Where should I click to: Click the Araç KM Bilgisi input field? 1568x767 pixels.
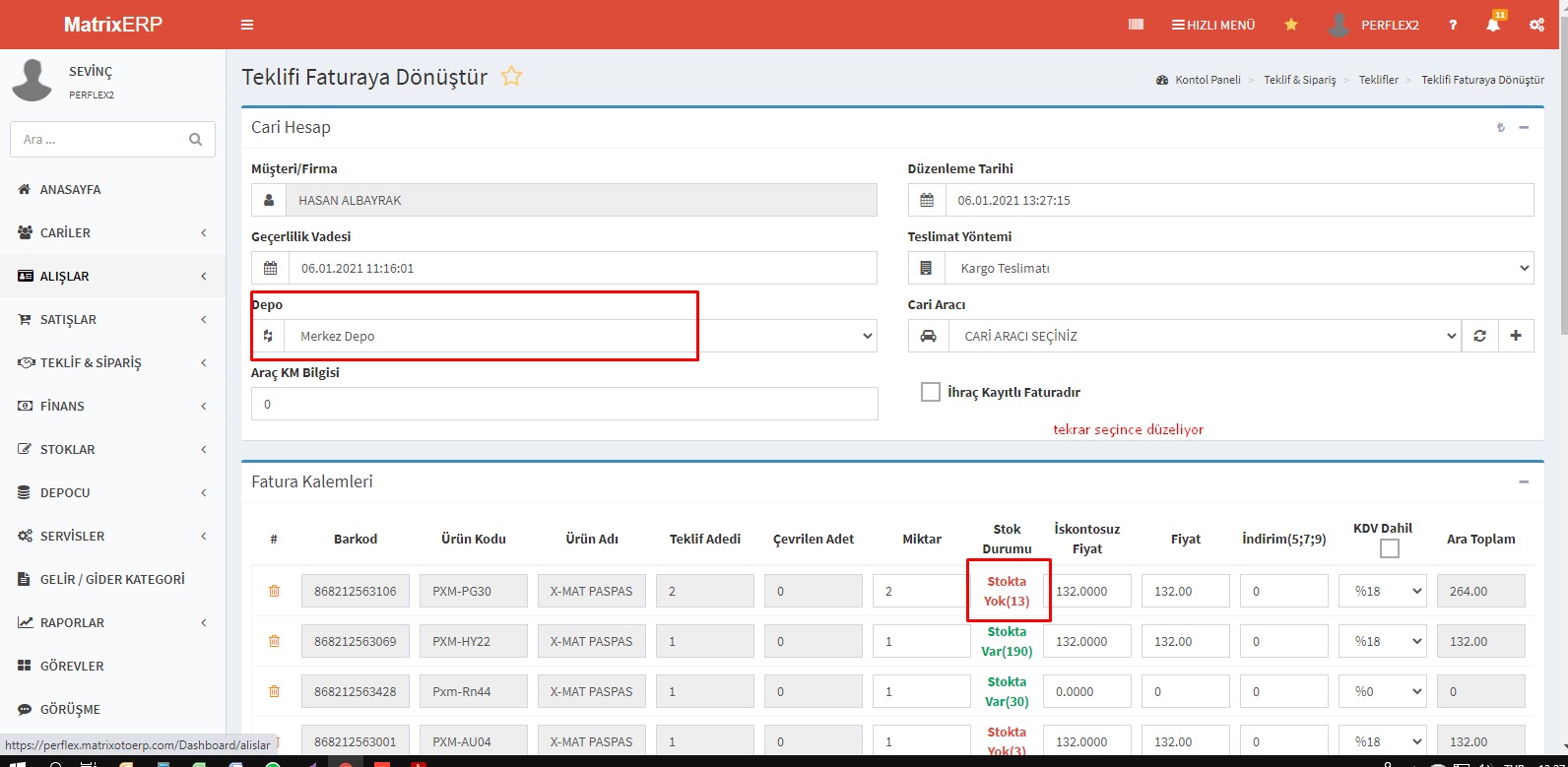[563, 404]
